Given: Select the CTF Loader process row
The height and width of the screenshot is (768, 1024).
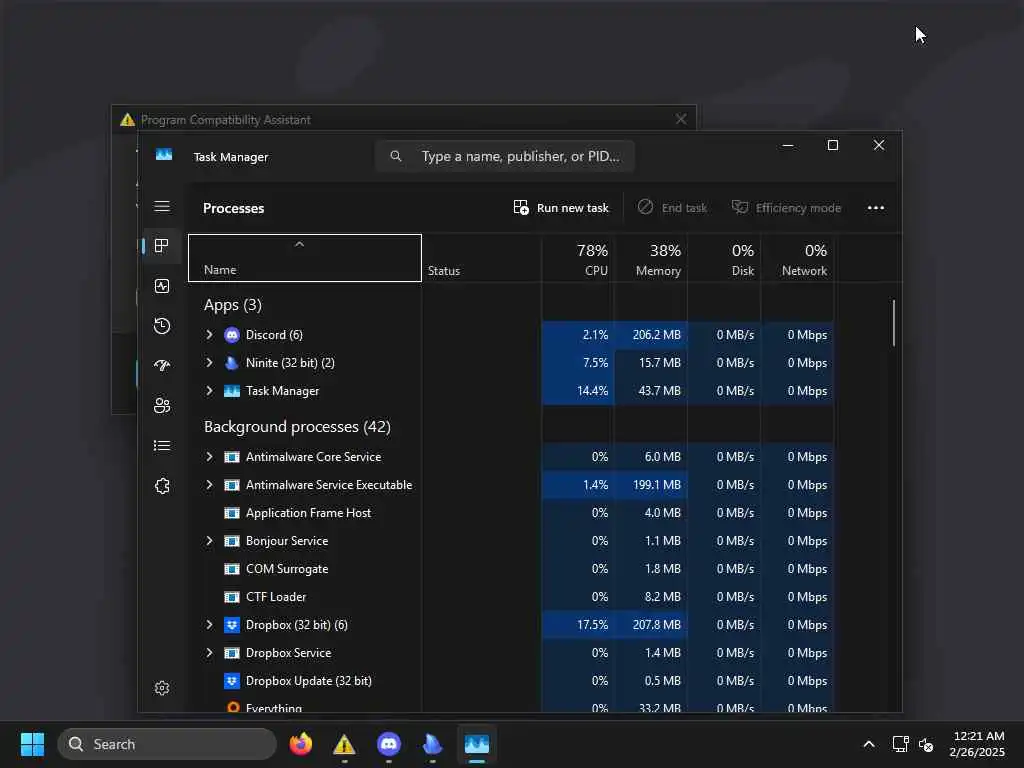Looking at the screenshot, I should 511,598.
